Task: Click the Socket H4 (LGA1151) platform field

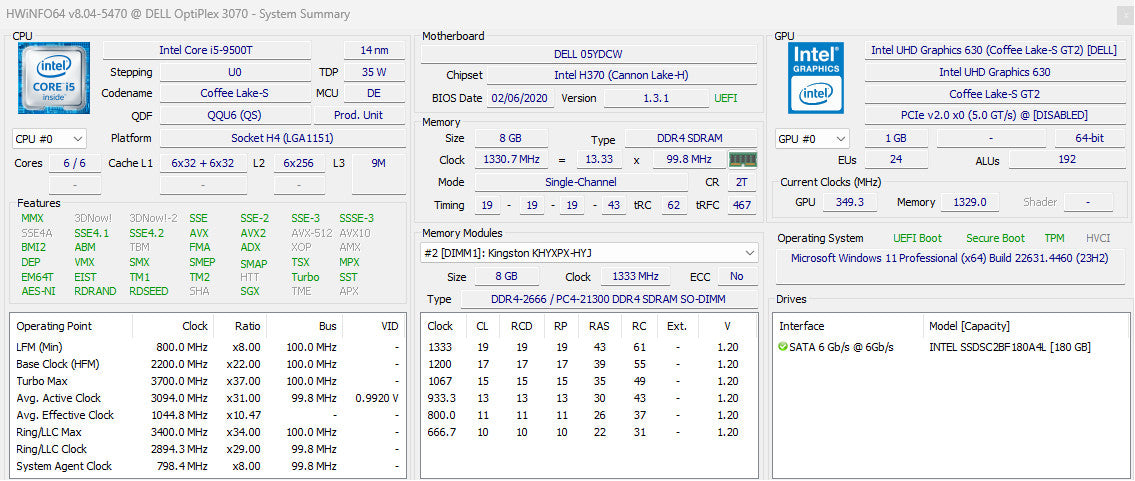Action: pyautogui.click(x=282, y=138)
